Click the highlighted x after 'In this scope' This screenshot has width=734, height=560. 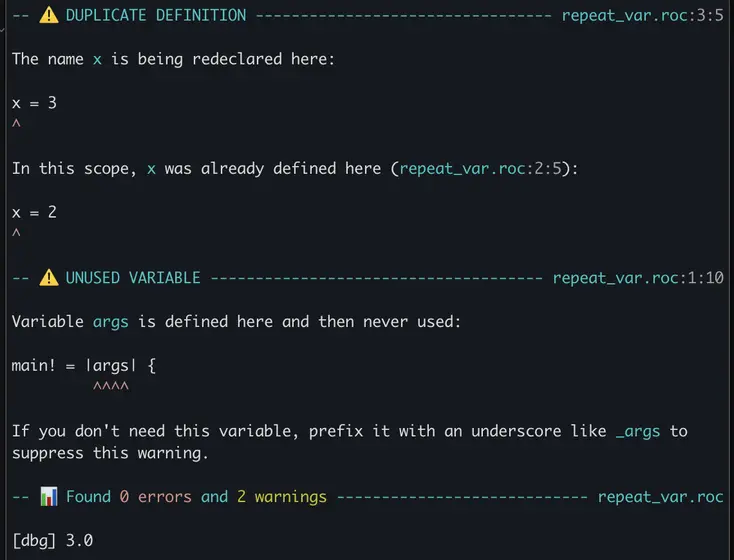tap(151, 169)
